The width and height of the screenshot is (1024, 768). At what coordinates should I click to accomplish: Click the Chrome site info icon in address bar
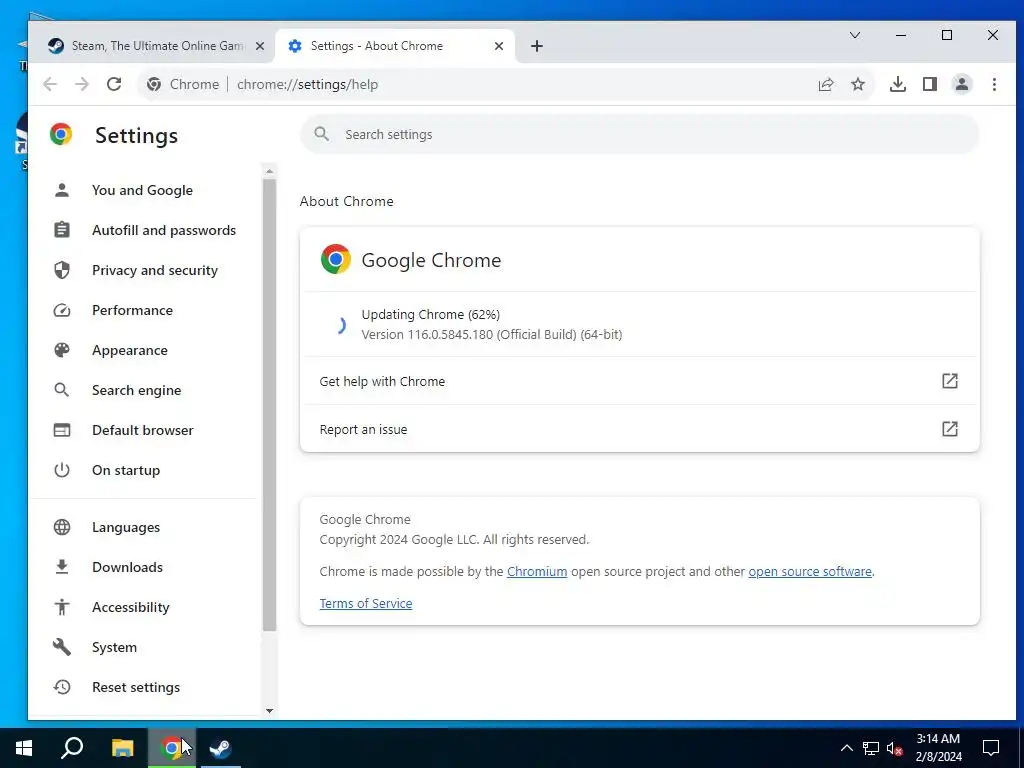pyautogui.click(x=154, y=84)
